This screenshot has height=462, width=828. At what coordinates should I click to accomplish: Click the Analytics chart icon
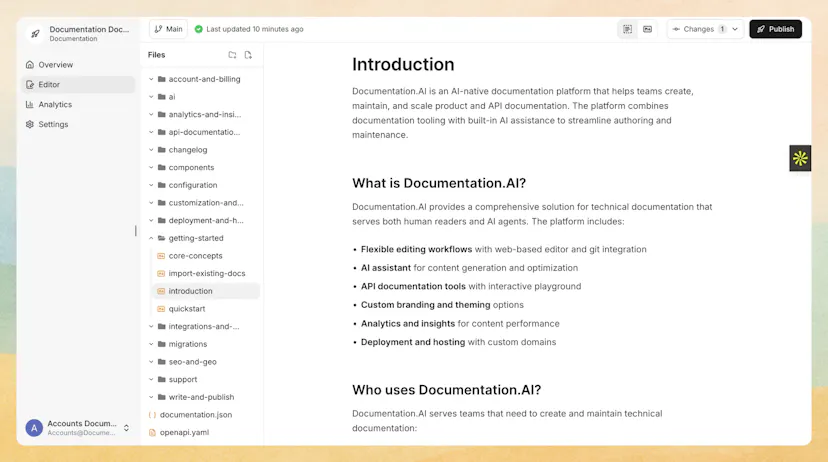coord(30,105)
